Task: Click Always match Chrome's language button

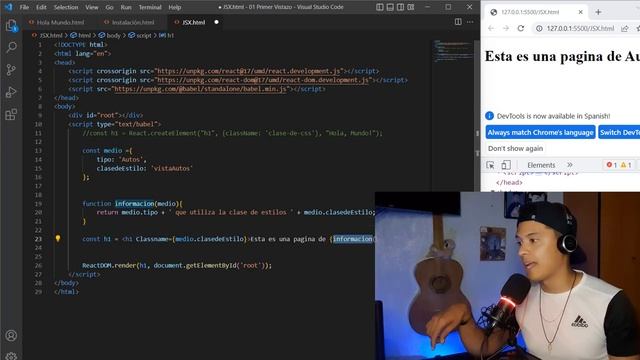Action: pos(540,132)
